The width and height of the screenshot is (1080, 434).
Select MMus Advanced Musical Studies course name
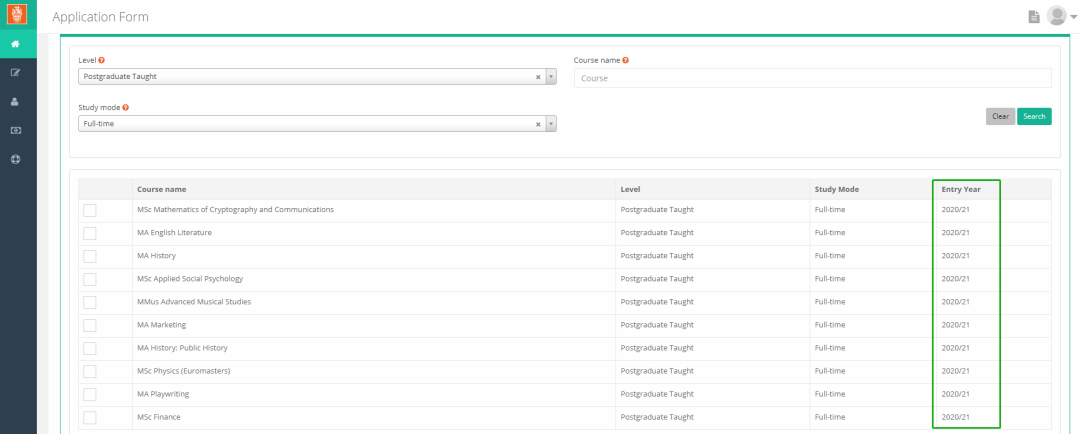click(x=194, y=302)
